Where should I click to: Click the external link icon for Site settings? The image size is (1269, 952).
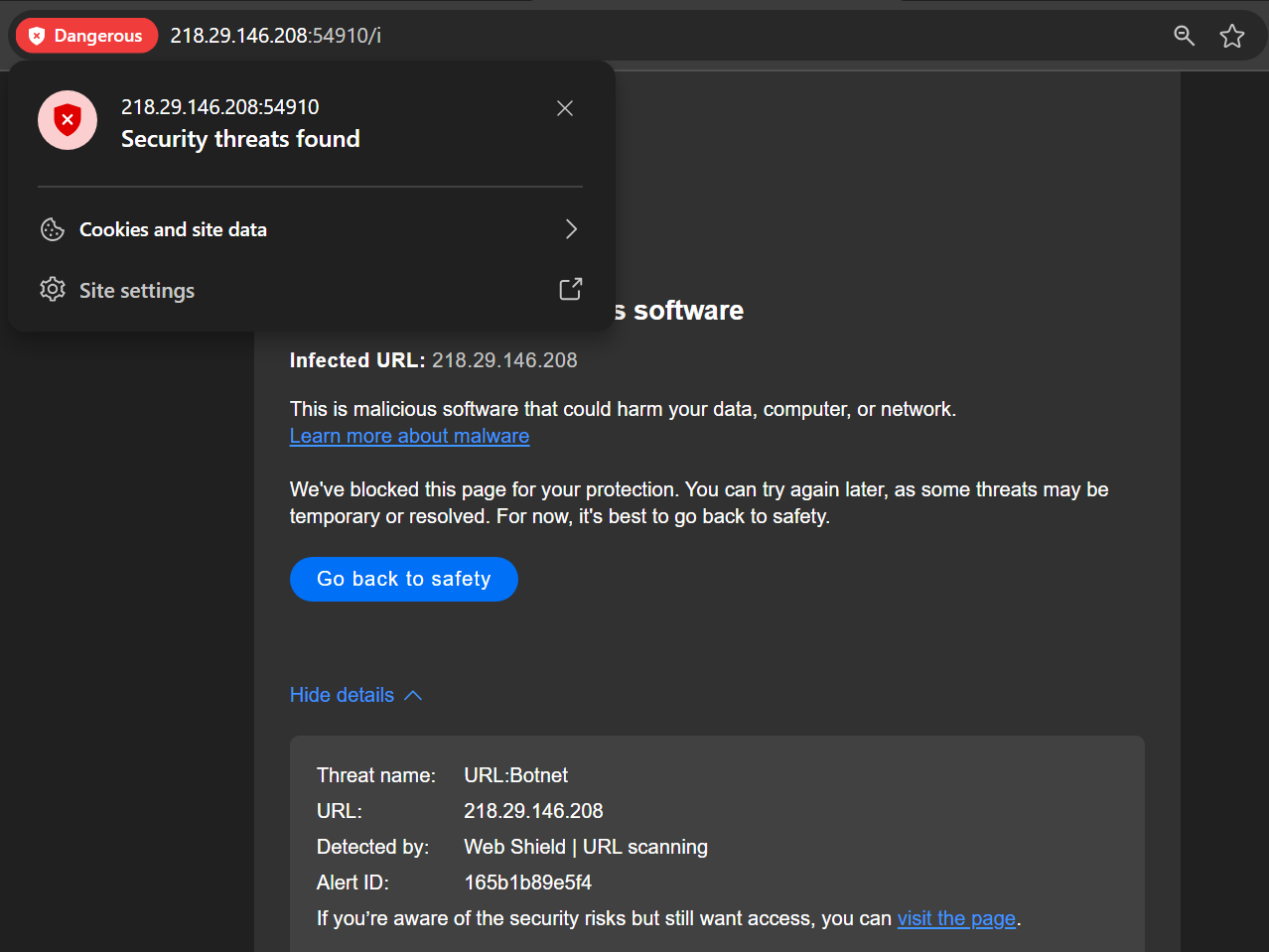click(x=571, y=289)
